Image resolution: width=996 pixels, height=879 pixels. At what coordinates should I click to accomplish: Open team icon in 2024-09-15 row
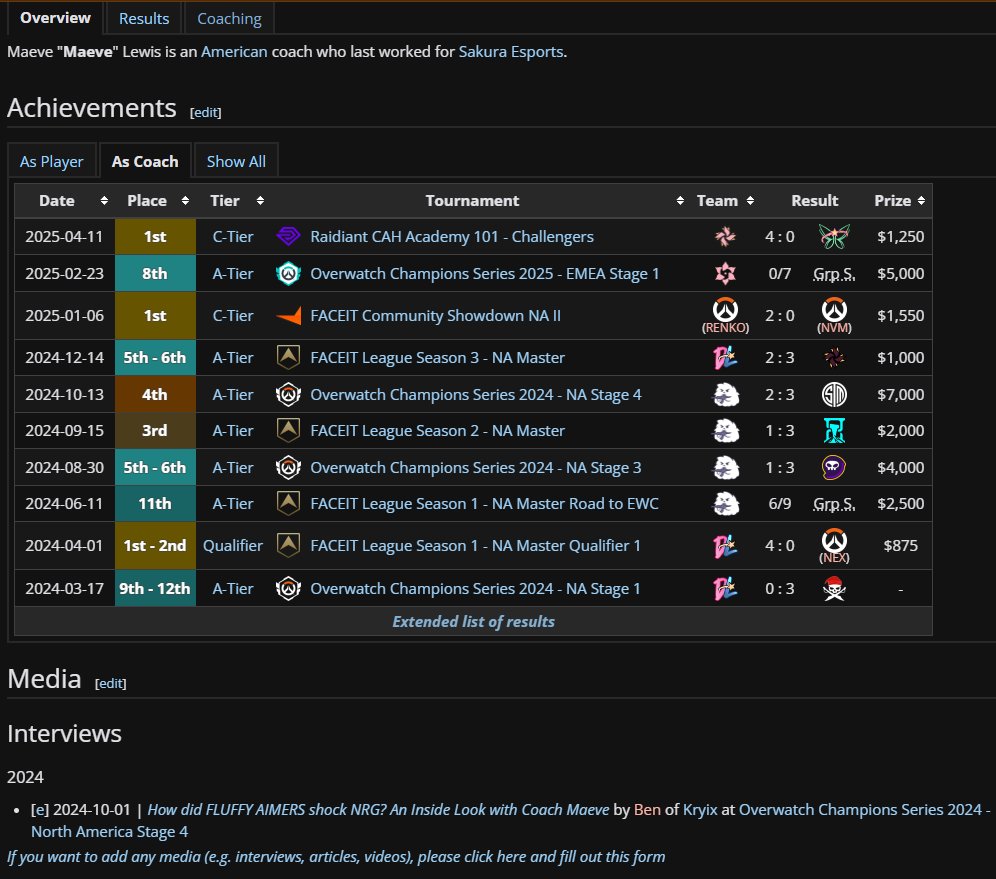pos(725,431)
